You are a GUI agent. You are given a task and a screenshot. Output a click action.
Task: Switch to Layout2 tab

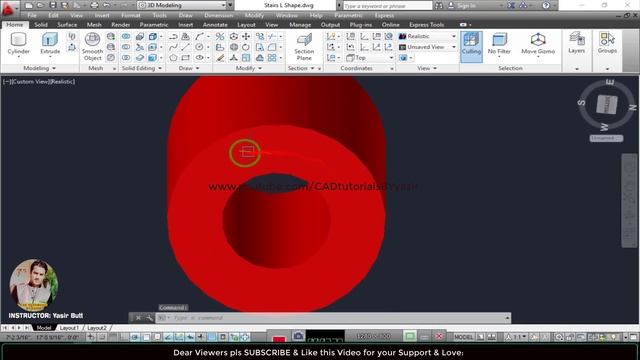[97, 328]
